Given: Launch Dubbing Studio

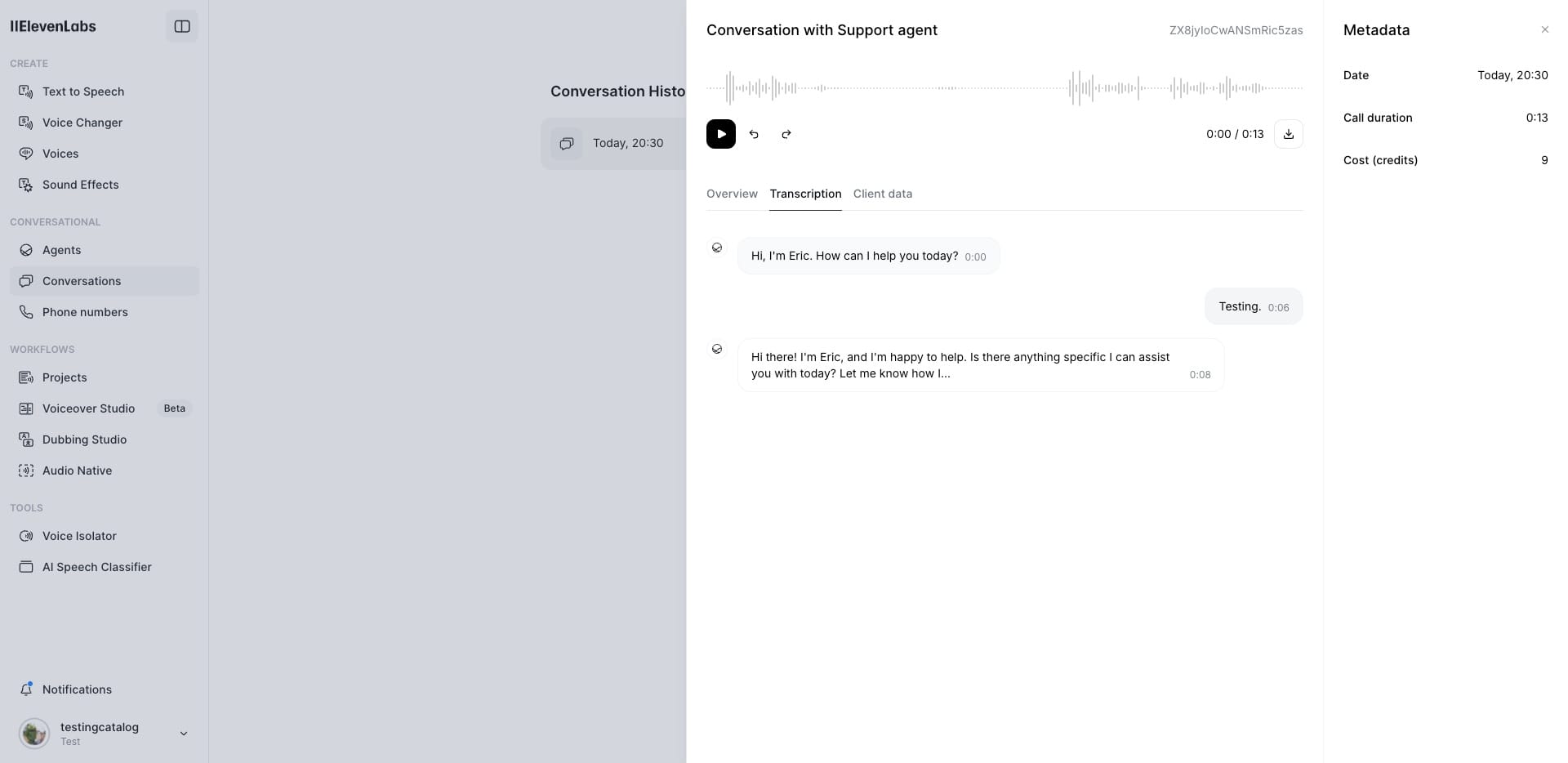Looking at the screenshot, I should [x=105, y=440].
